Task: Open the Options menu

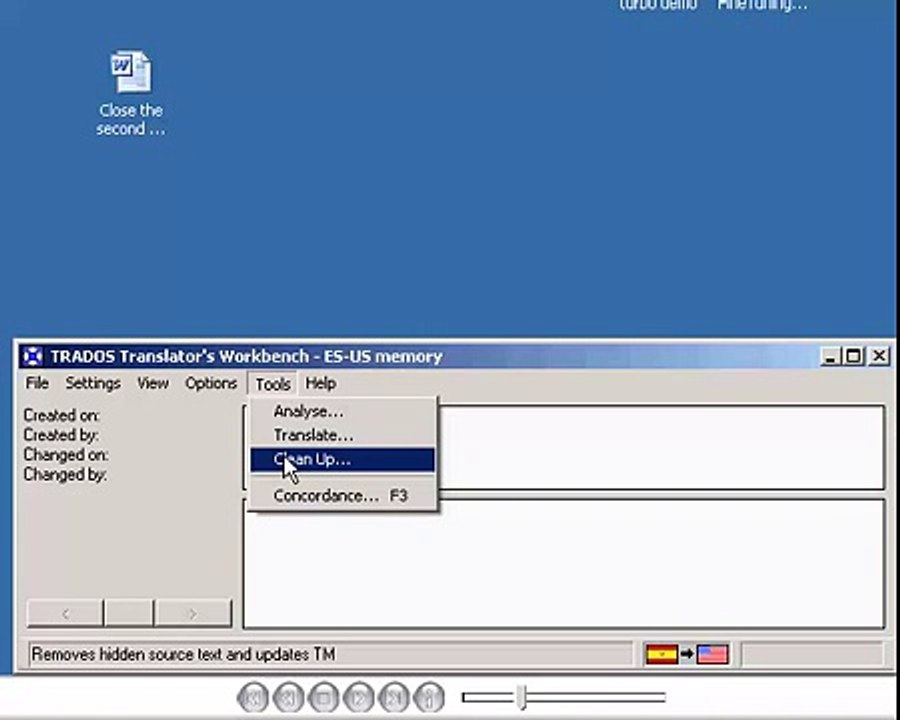Action: click(x=211, y=383)
